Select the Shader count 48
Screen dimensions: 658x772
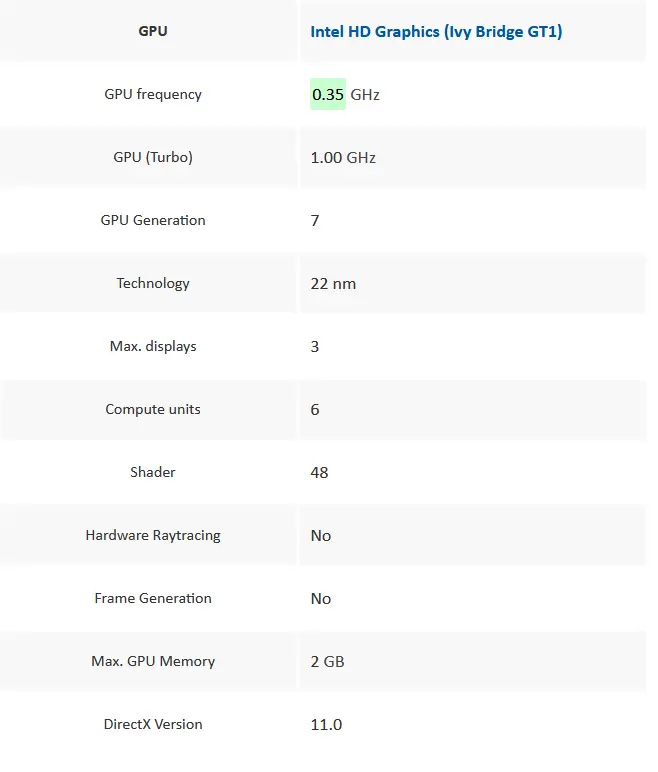(x=319, y=473)
